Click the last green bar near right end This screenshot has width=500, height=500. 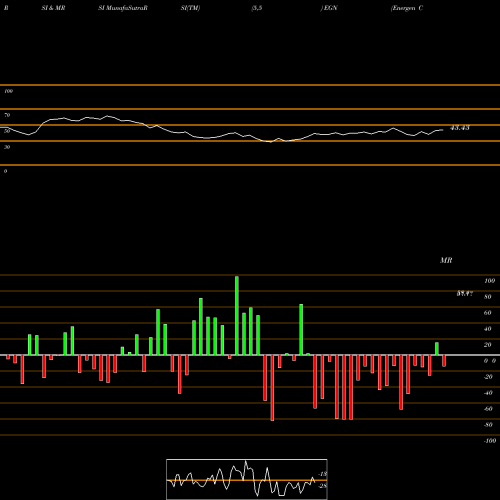437,349
